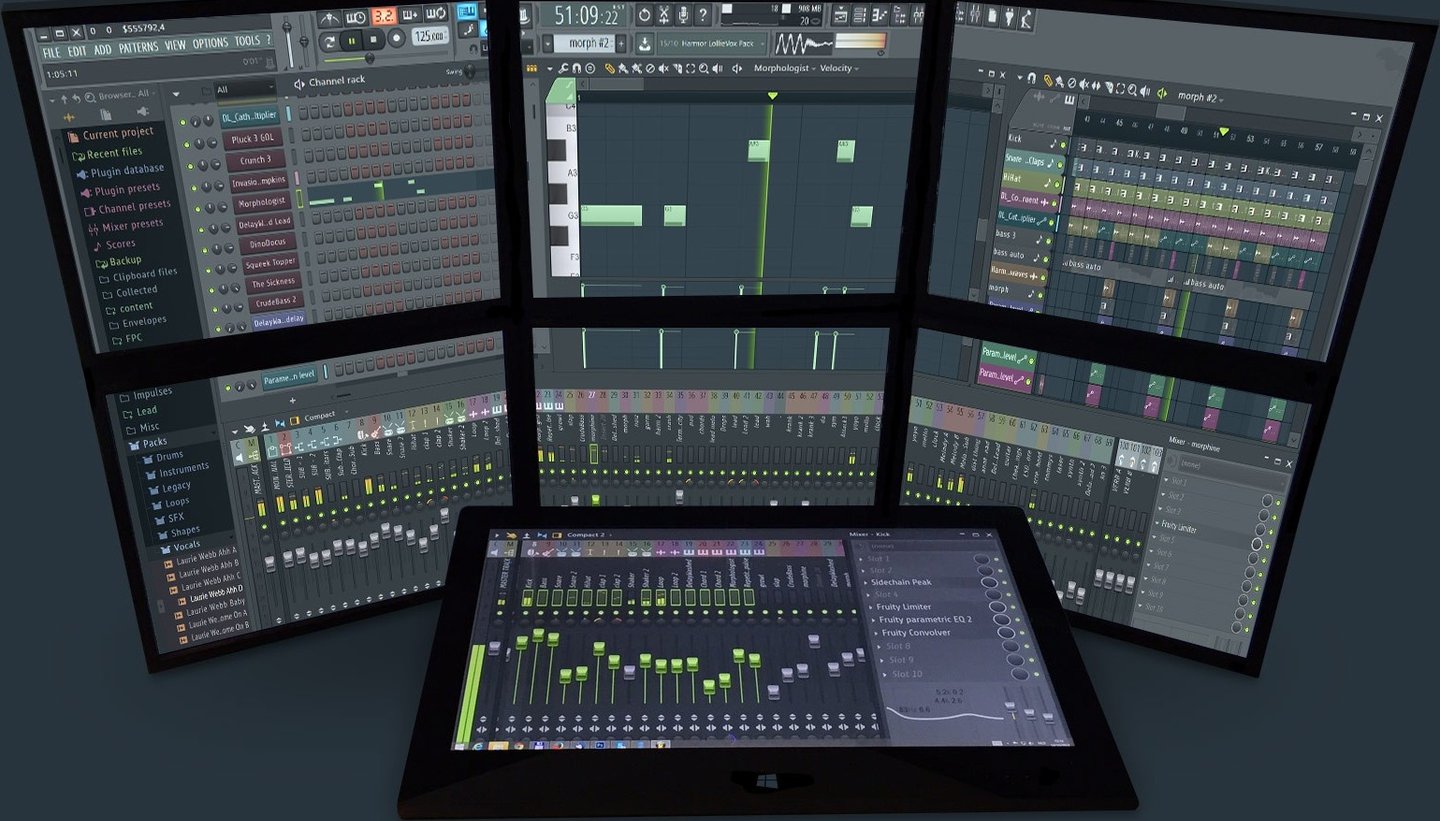Viewport: 1440px width, 821px height.
Task: Open the PATTERNS menu
Action: pos(138,47)
